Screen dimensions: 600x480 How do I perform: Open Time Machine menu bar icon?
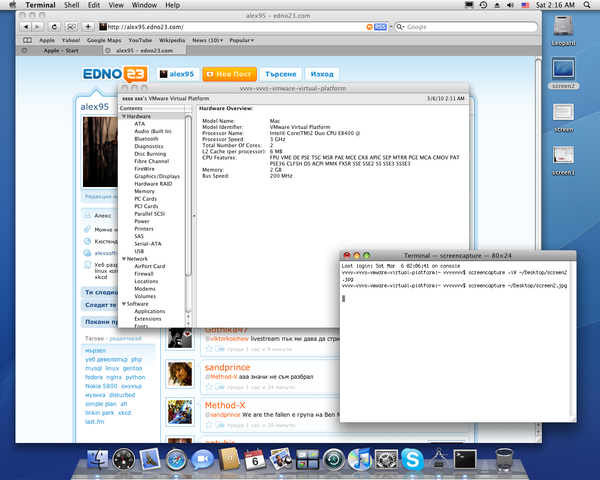tap(483, 5)
